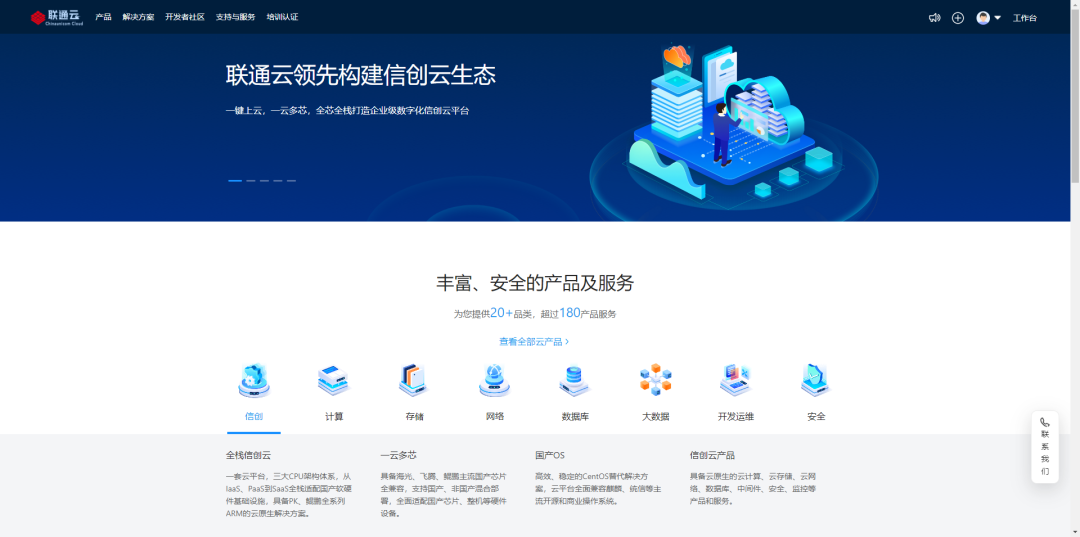Click the 丰富、安全的产品及服务 heading
Viewport: 1080px width, 537px height.
click(534, 282)
